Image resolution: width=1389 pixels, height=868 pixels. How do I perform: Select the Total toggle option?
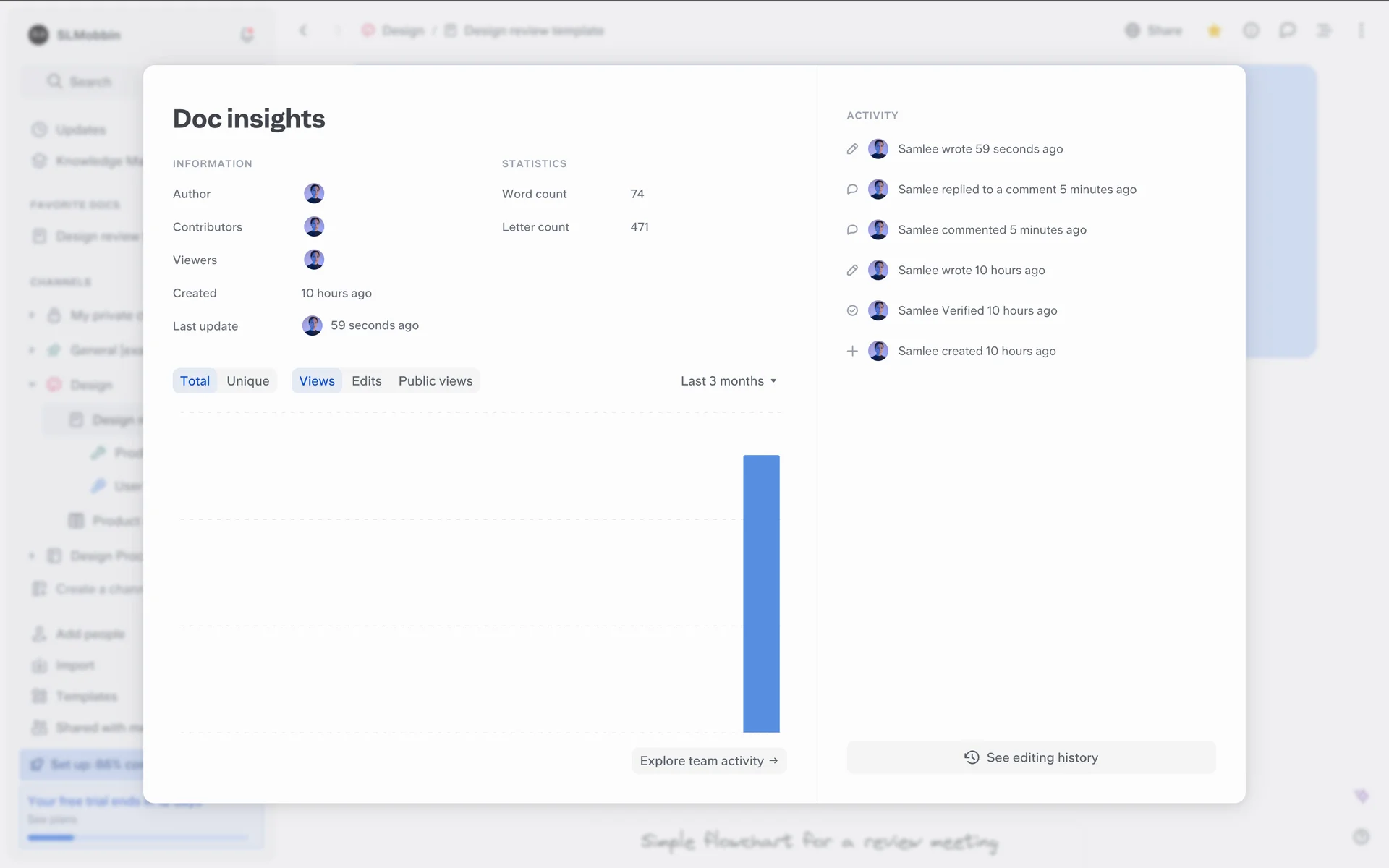(x=195, y=381)
